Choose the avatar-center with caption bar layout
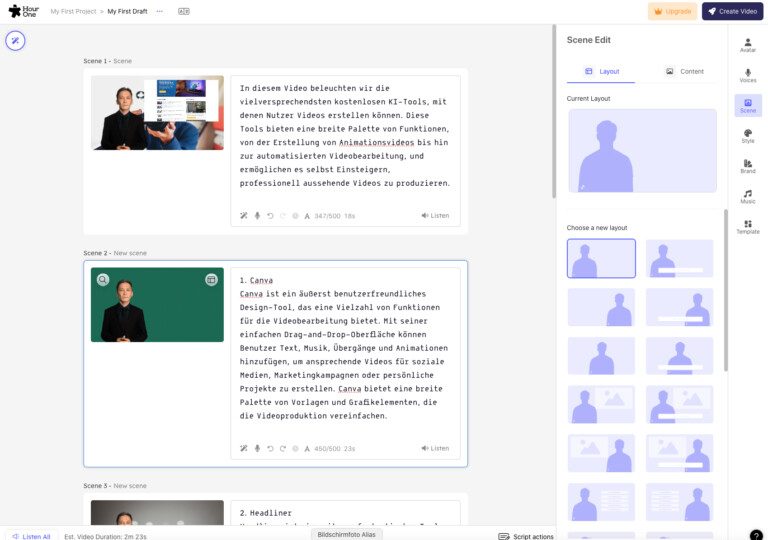768x540 pixels. pyautogui.click(x=679, y=356)
